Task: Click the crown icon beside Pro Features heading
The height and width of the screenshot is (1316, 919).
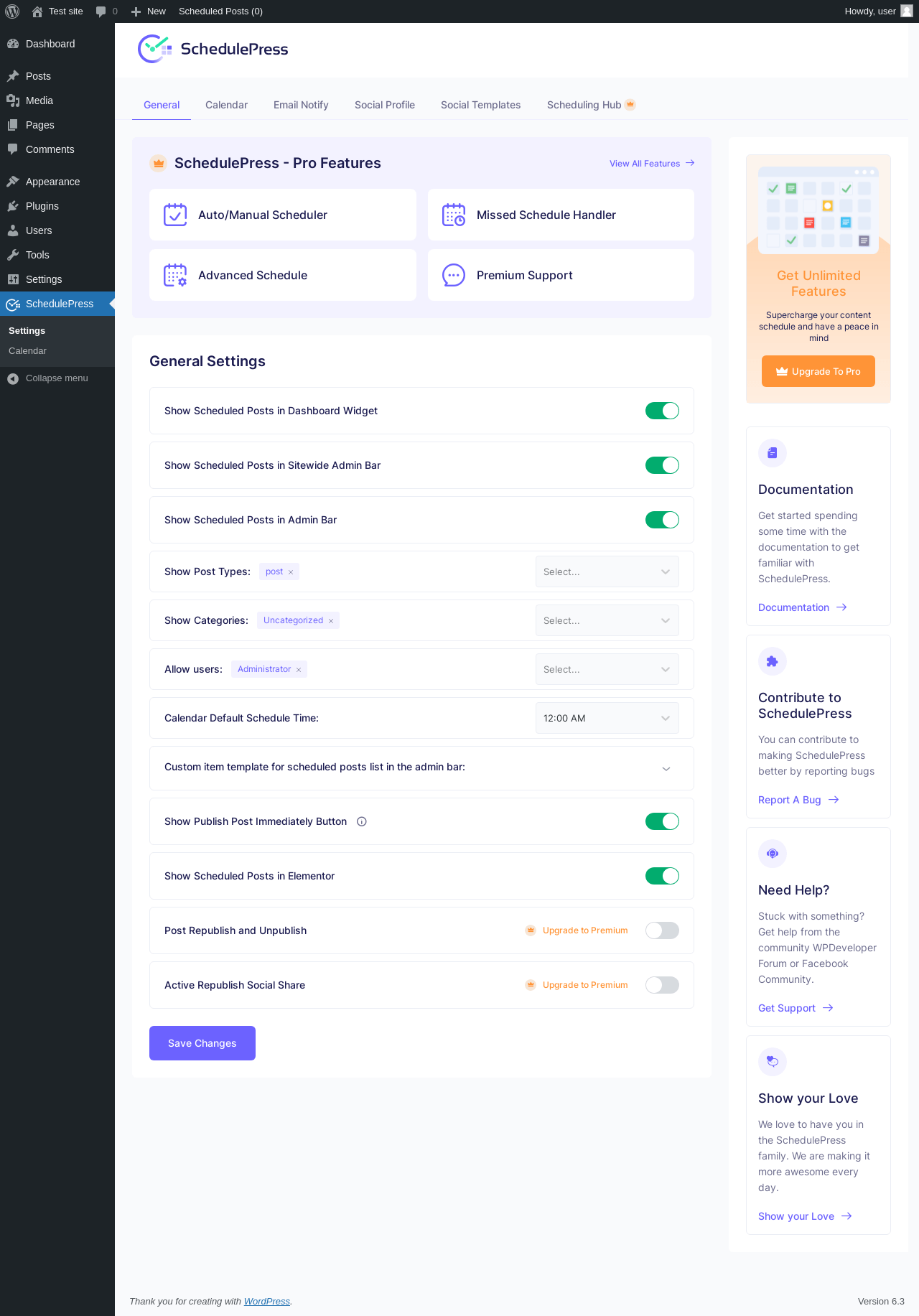Action: coord(158,163)
